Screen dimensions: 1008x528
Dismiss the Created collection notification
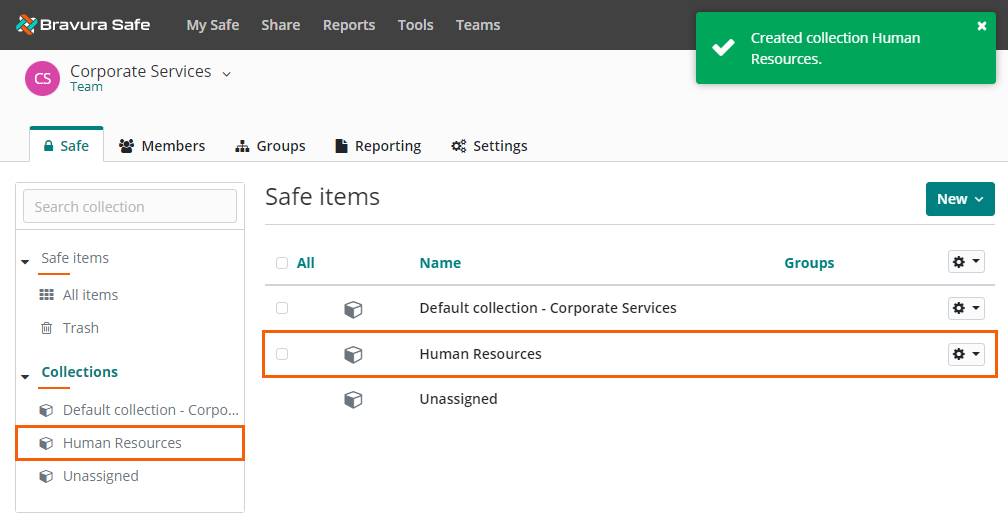point(982,26)
